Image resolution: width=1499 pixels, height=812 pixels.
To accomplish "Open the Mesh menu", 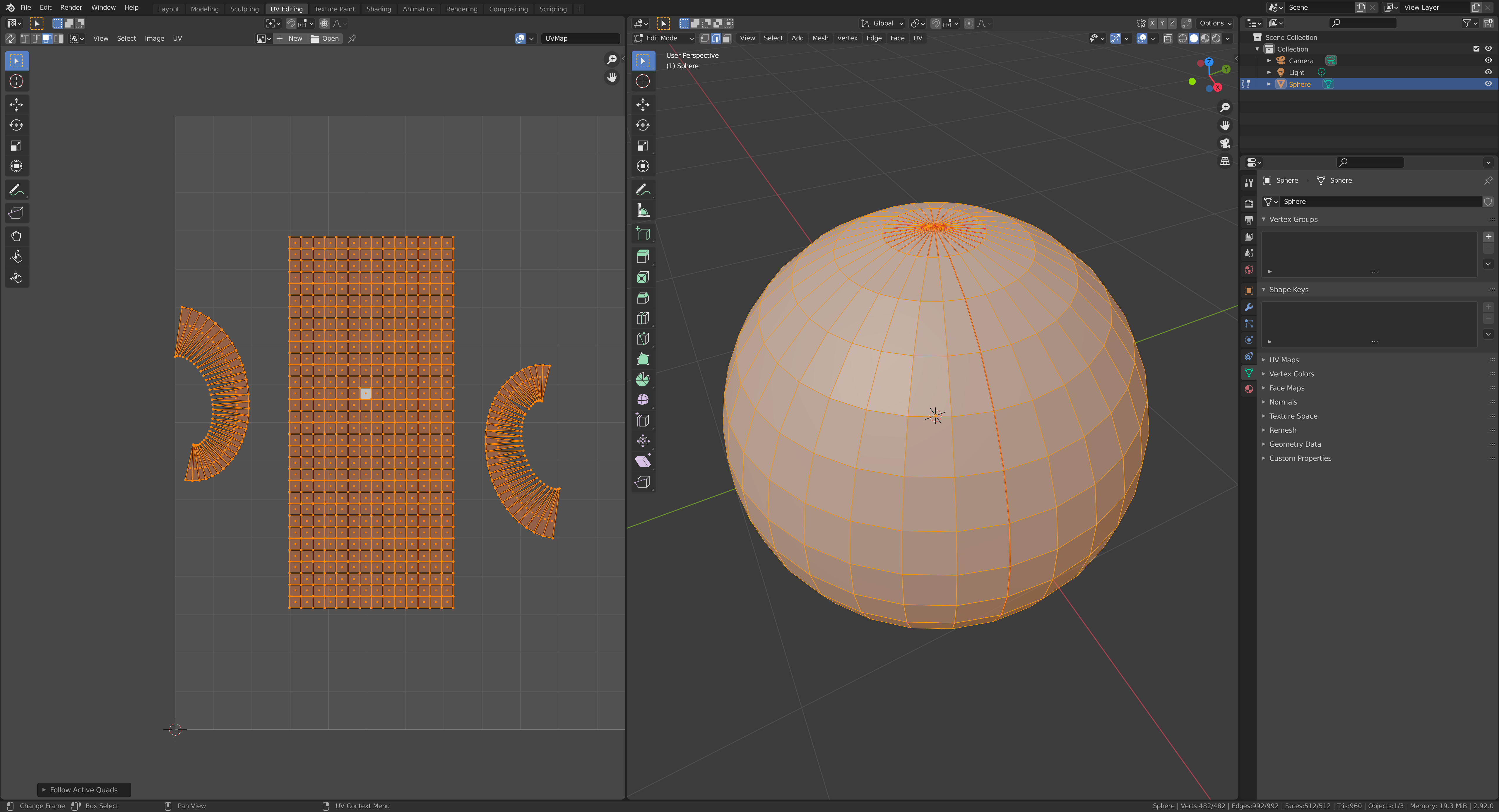I will pyautogui.click(x=820, y=38).
